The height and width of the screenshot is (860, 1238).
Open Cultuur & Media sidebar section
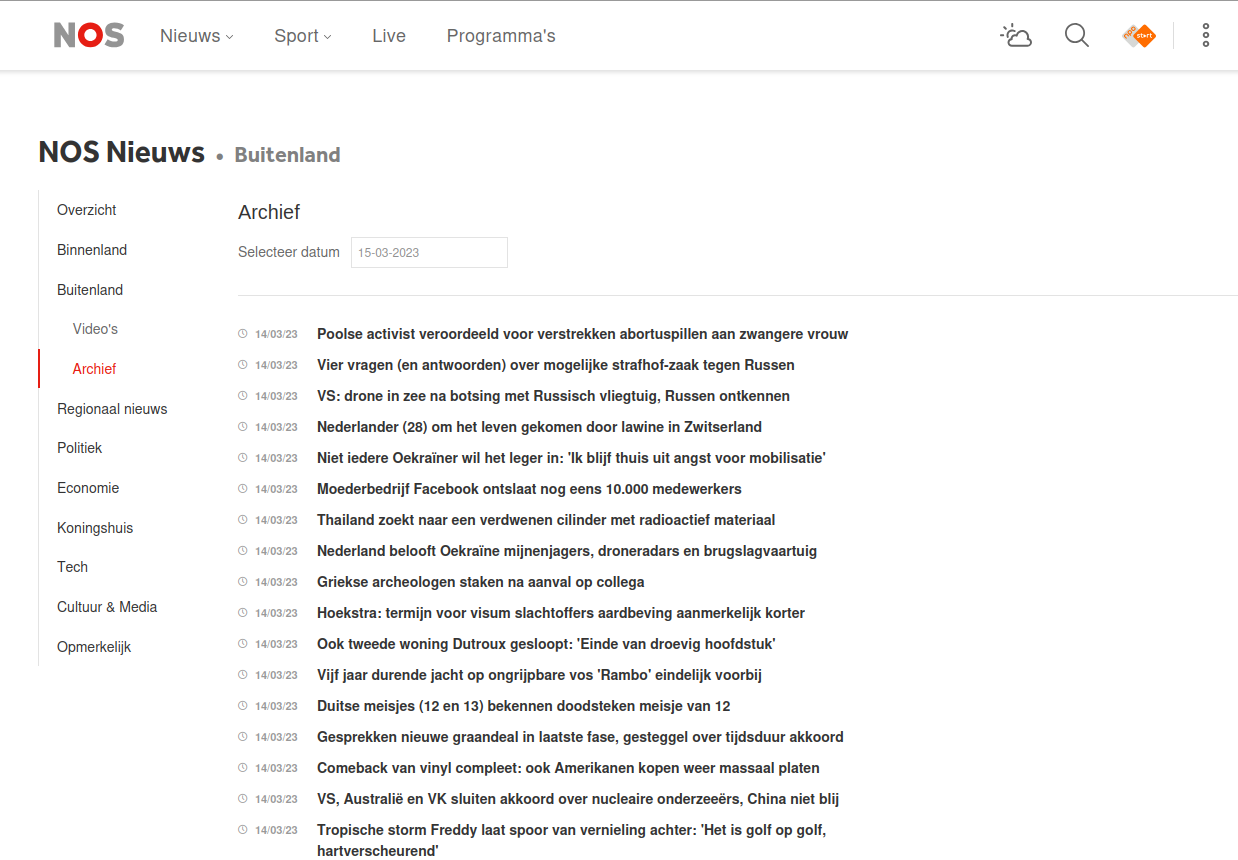107,607
